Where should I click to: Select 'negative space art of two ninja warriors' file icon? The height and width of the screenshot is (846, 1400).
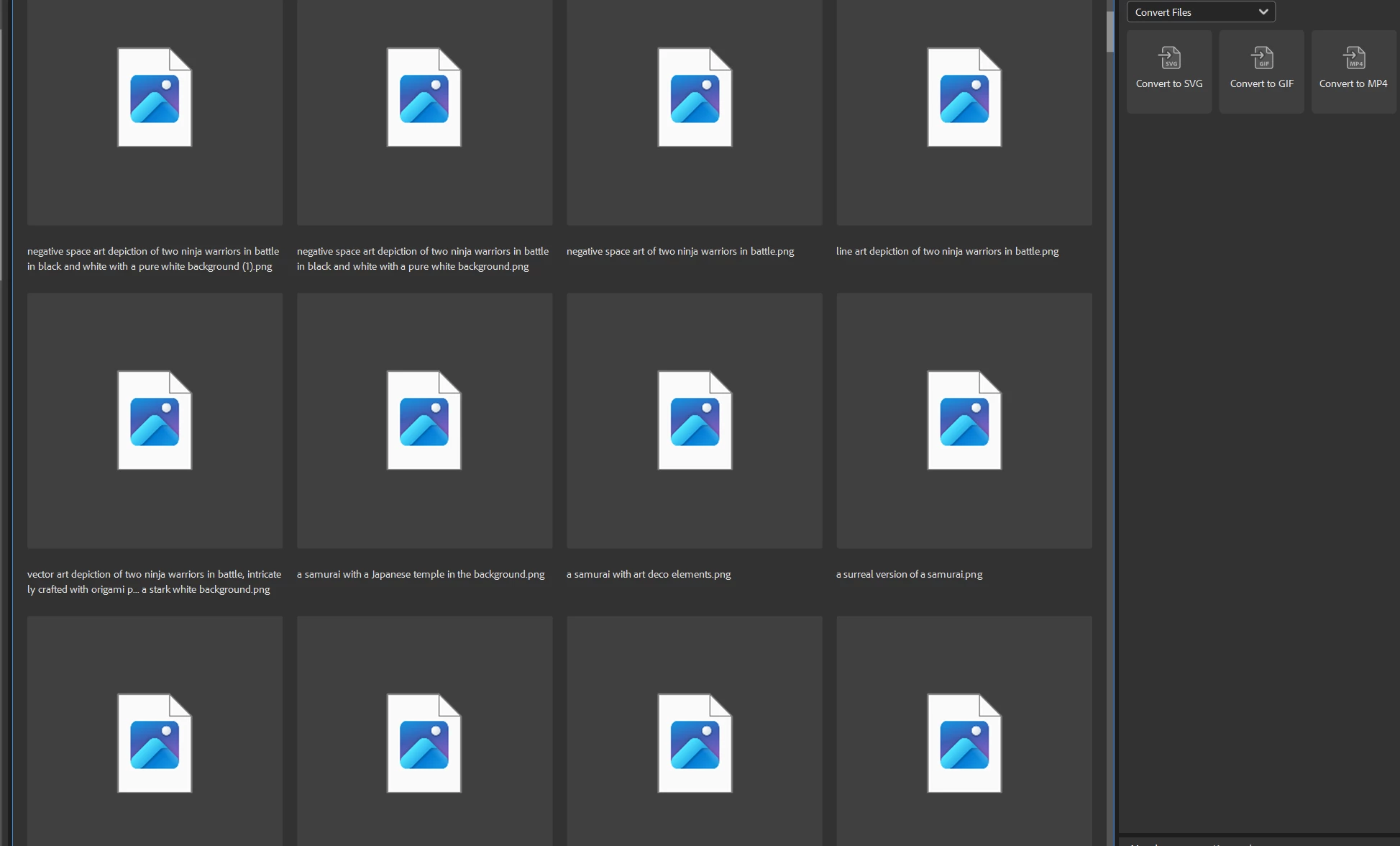tap(695, 98)
